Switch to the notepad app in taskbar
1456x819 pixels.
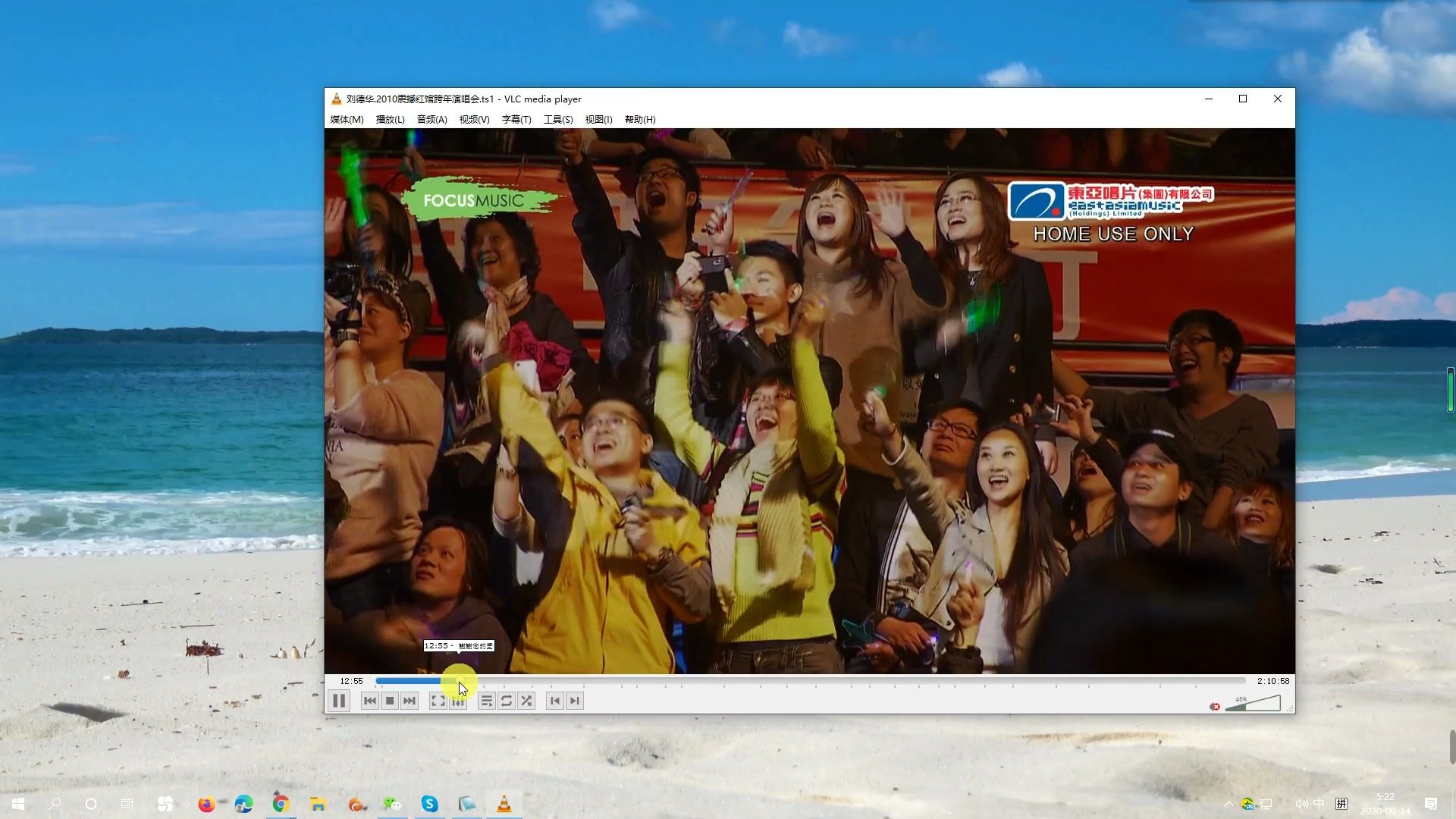click(x=467, y=804)
